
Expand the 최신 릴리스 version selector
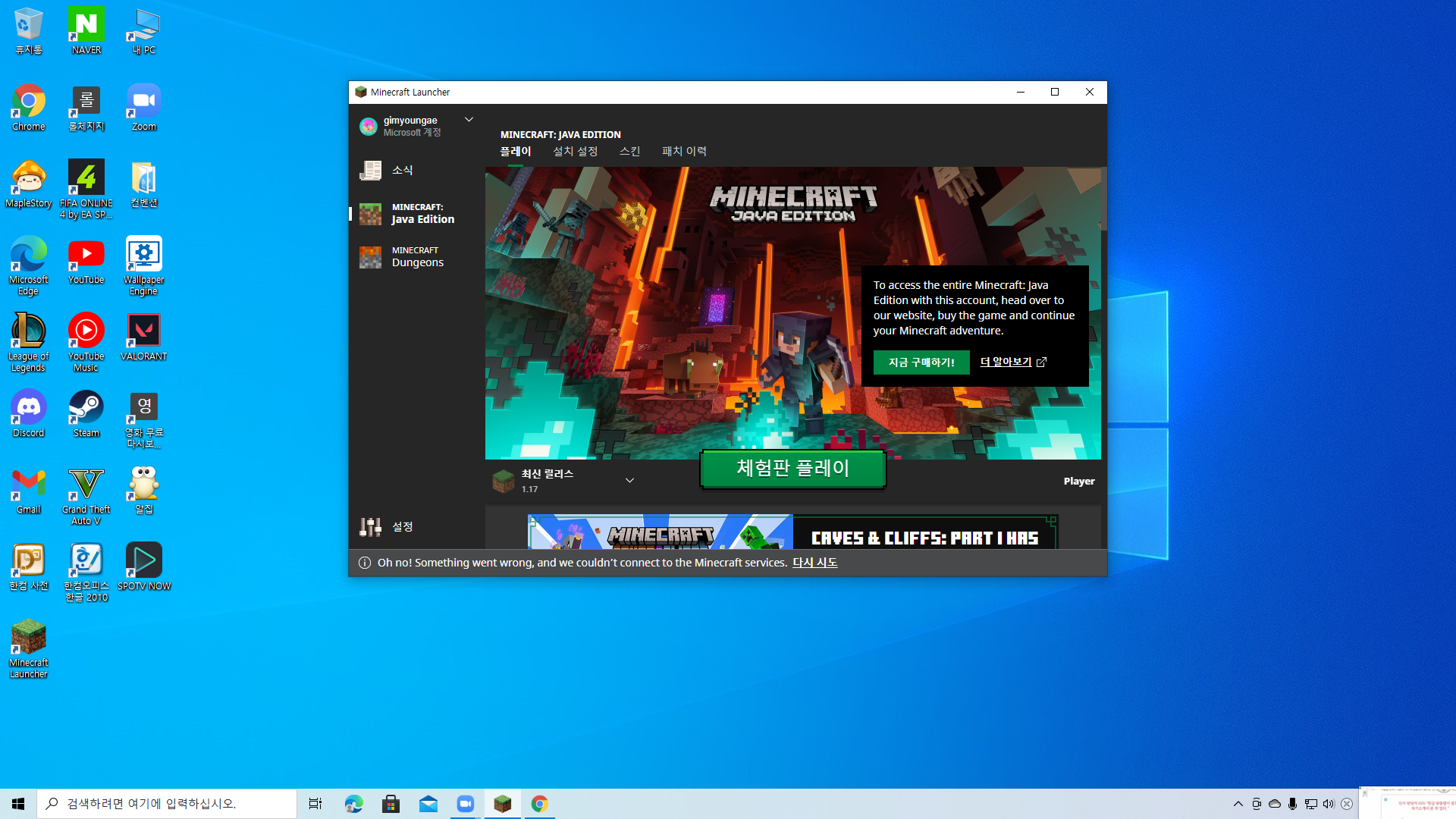(629, 481)
